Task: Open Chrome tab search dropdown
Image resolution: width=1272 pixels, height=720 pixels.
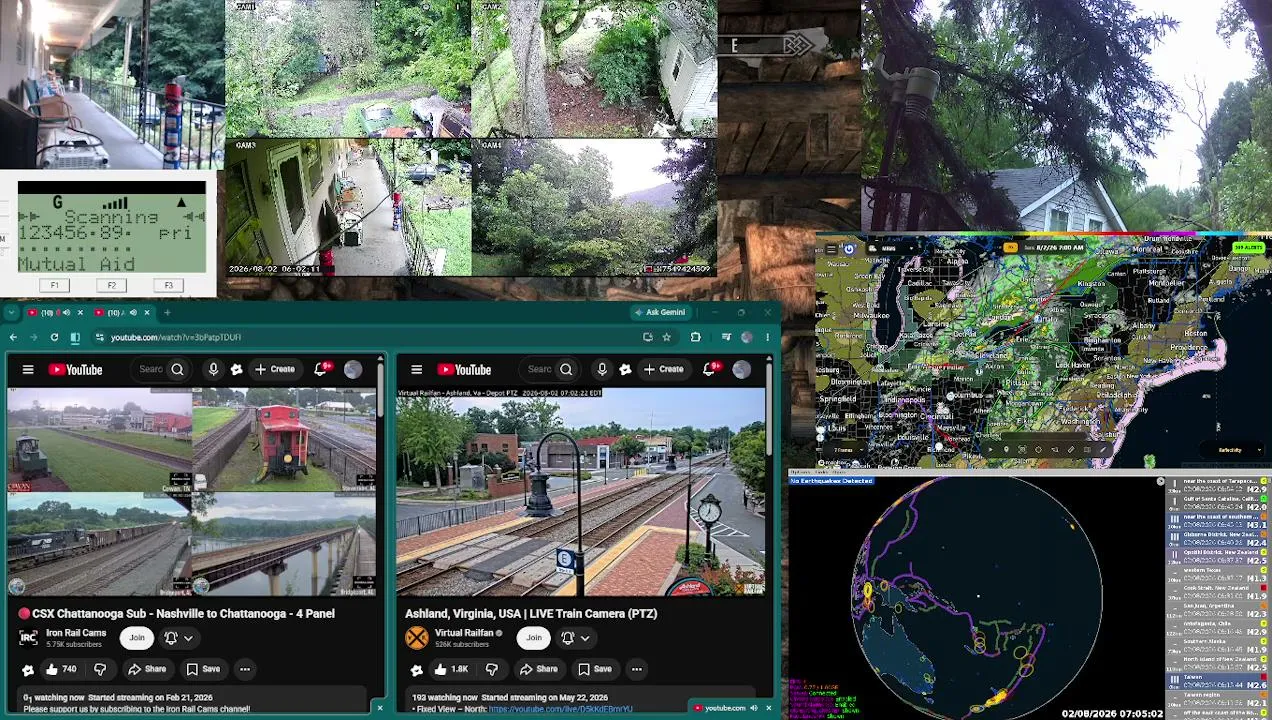Action: click(x=11, y=313)
